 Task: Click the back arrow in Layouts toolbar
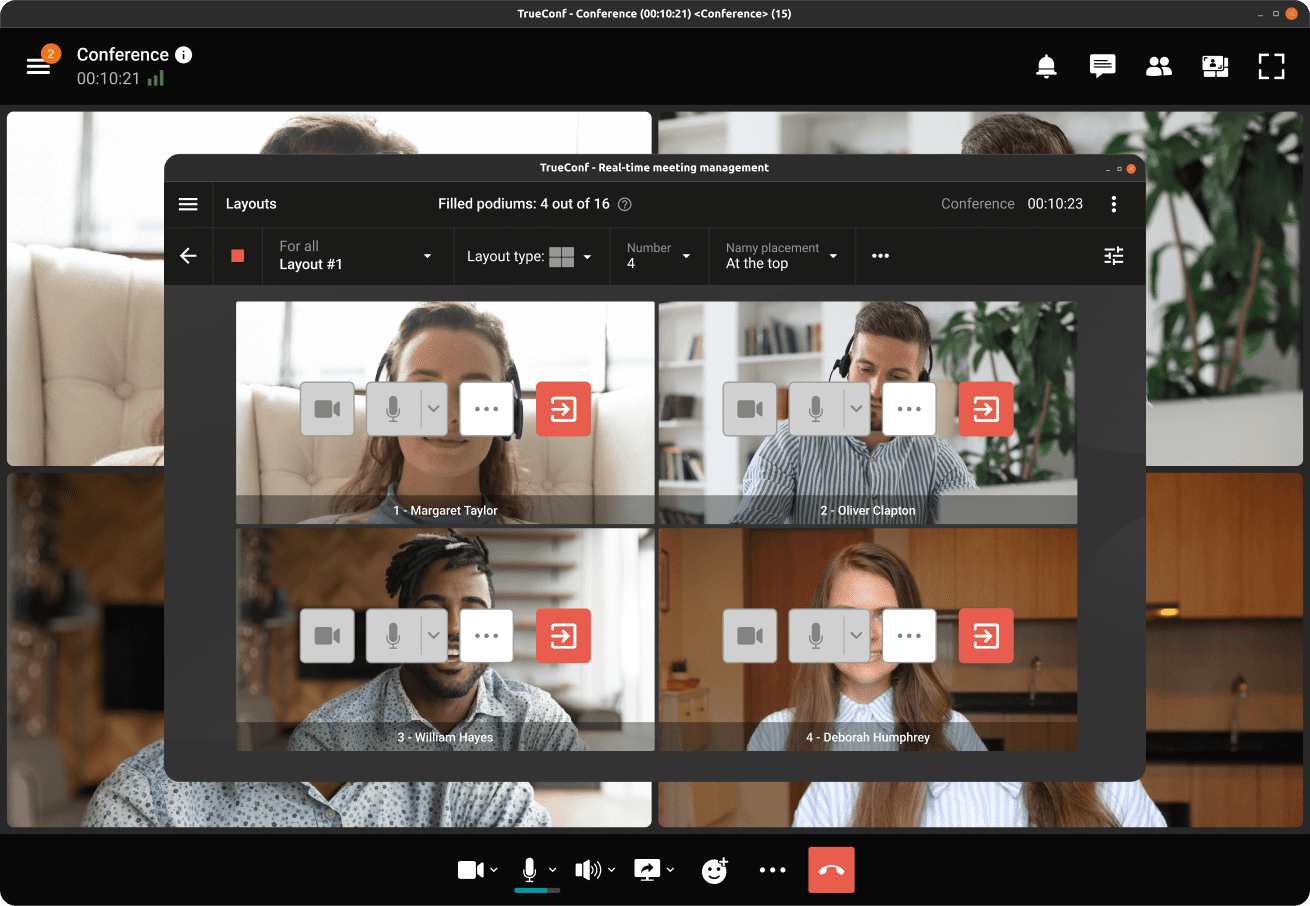[x=188, y=256]
